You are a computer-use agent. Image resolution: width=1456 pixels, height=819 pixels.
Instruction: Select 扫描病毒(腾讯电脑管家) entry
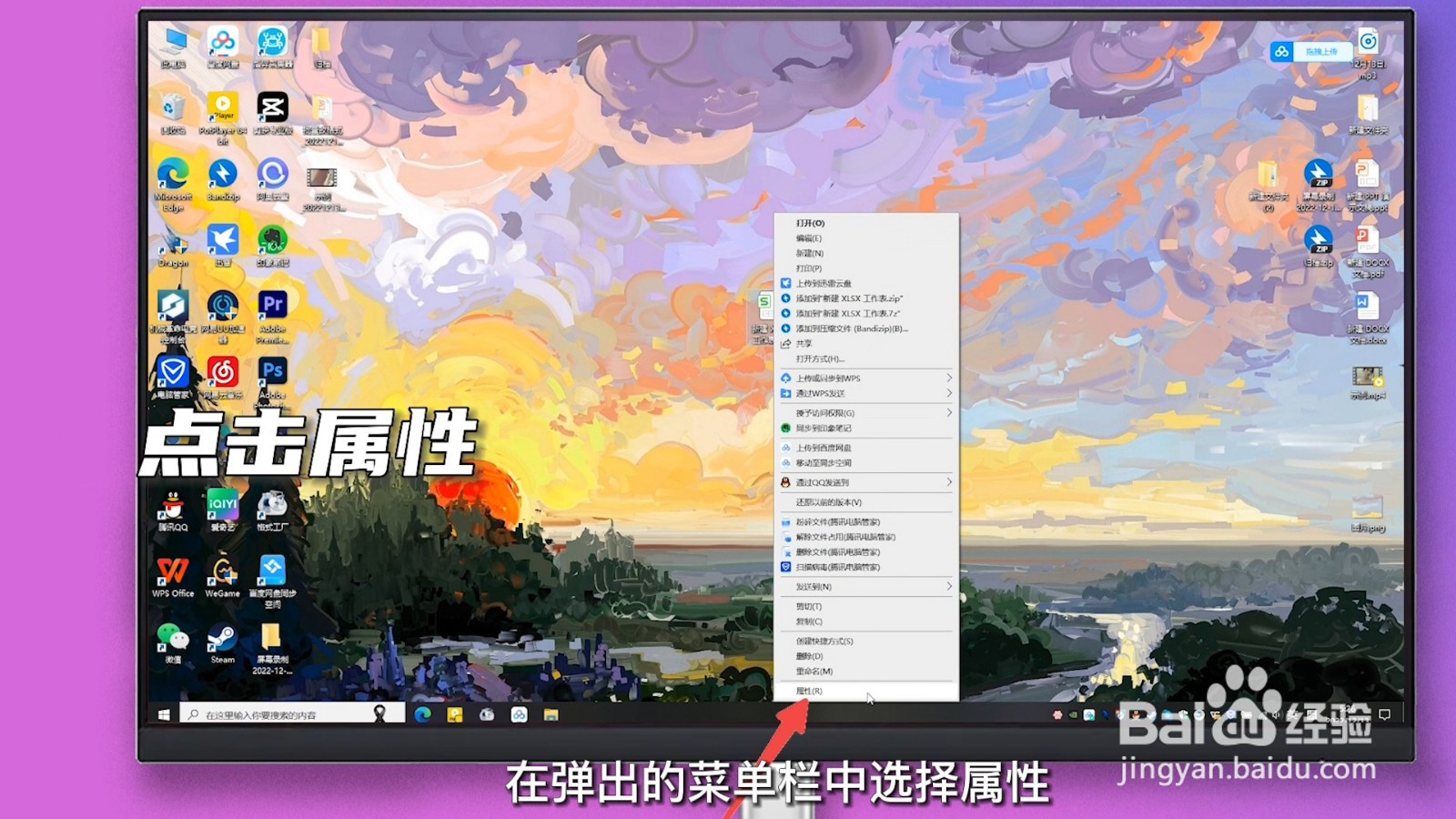[x=865, y=567]
